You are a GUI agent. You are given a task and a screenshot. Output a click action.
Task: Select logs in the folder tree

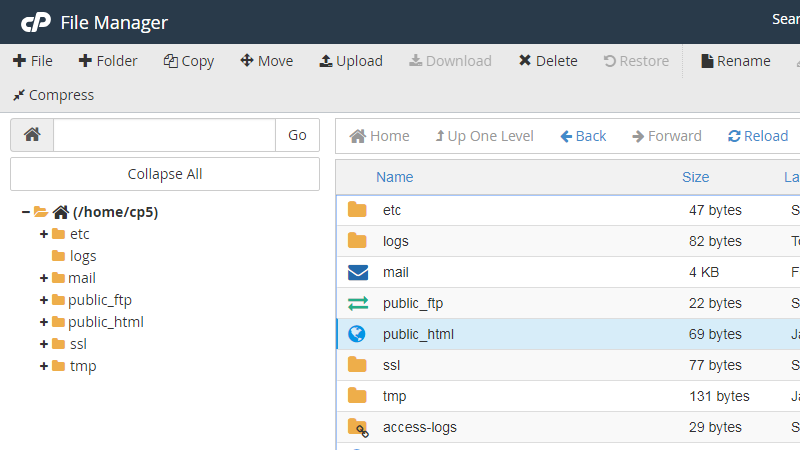click(83, 256)
